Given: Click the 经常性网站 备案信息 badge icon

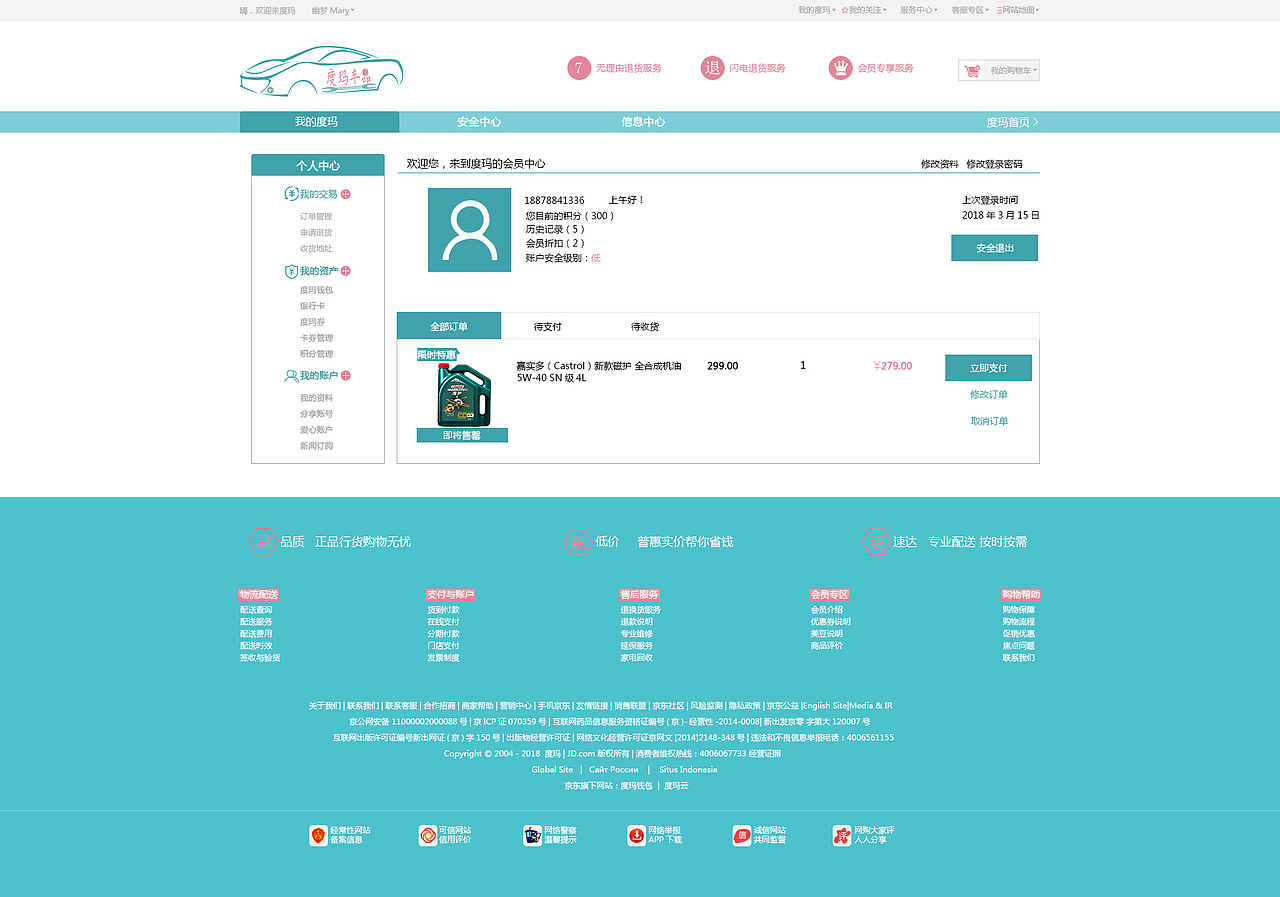Looking at the screenshot, I should point(318,835).
